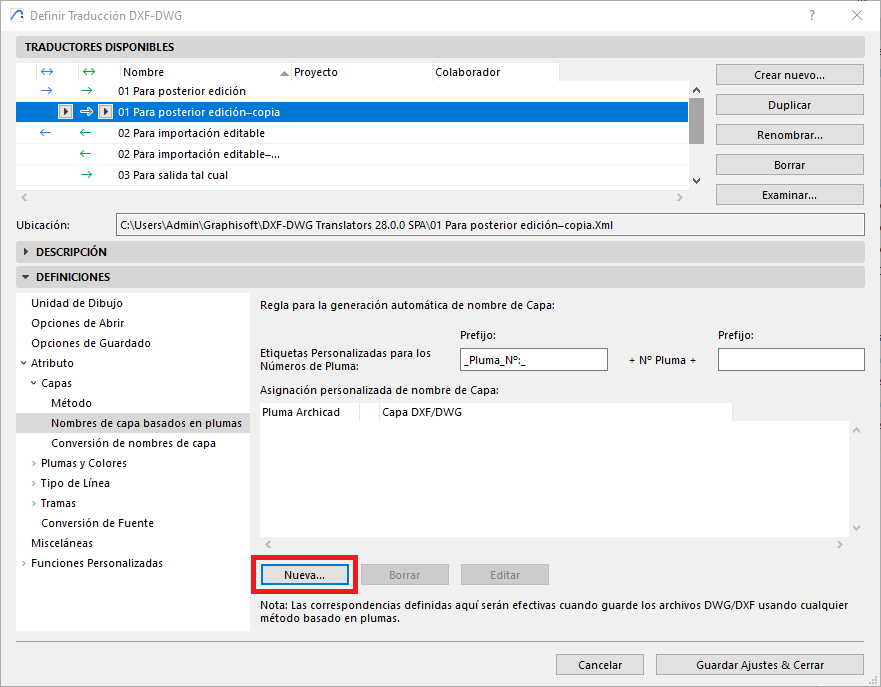Click the first popup arrow button in selected row
Image resolution: width=881 pixels, height=687 pixels.
(x=65, y=112)
